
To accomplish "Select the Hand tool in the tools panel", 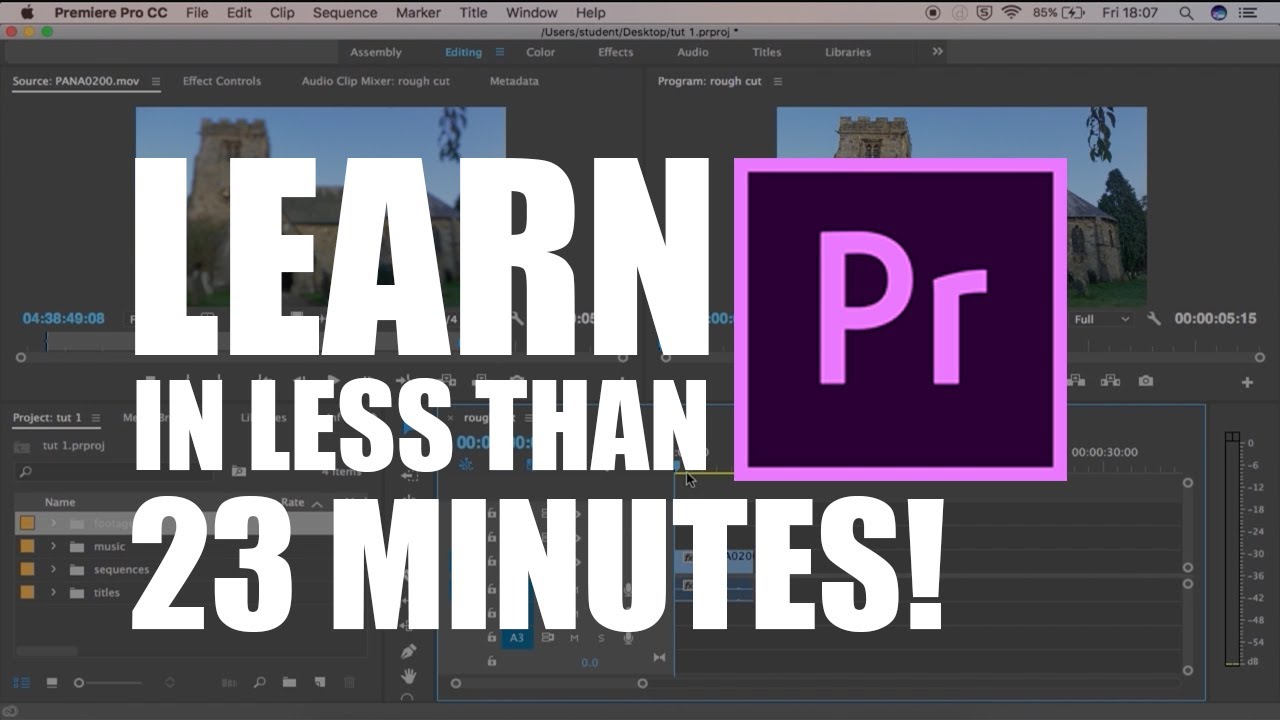I will (408, 676).
